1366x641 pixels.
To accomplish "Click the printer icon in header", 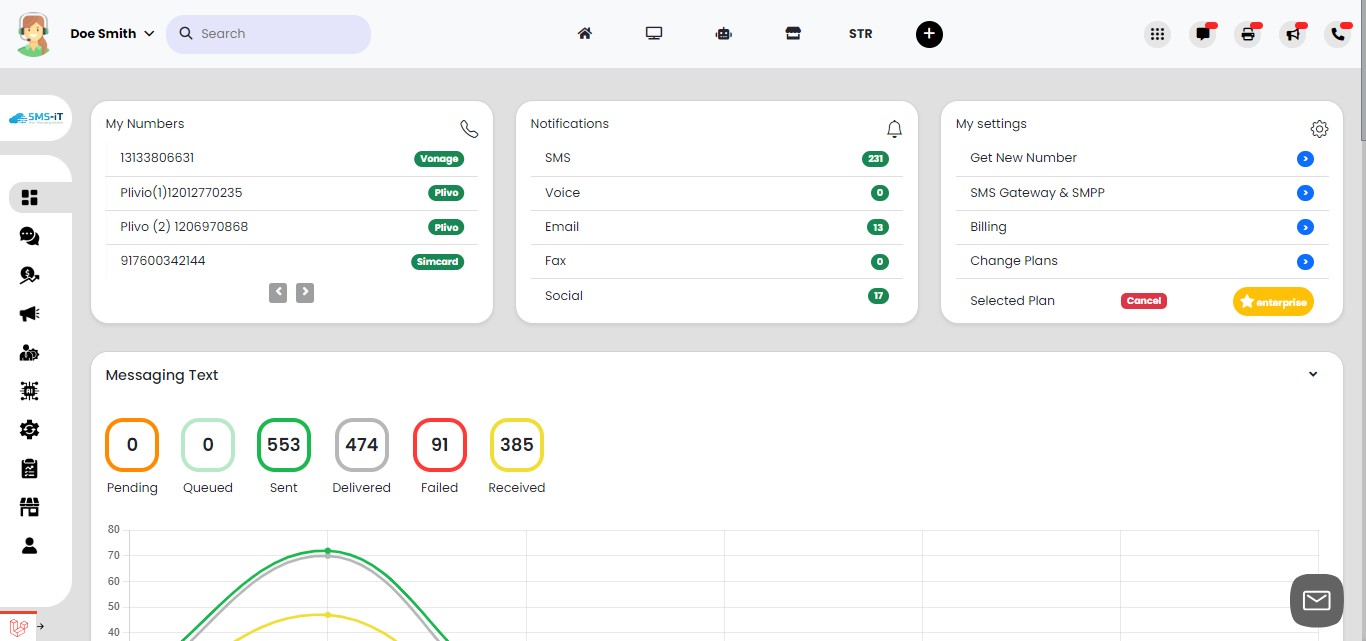I will tap(1248, 34).
